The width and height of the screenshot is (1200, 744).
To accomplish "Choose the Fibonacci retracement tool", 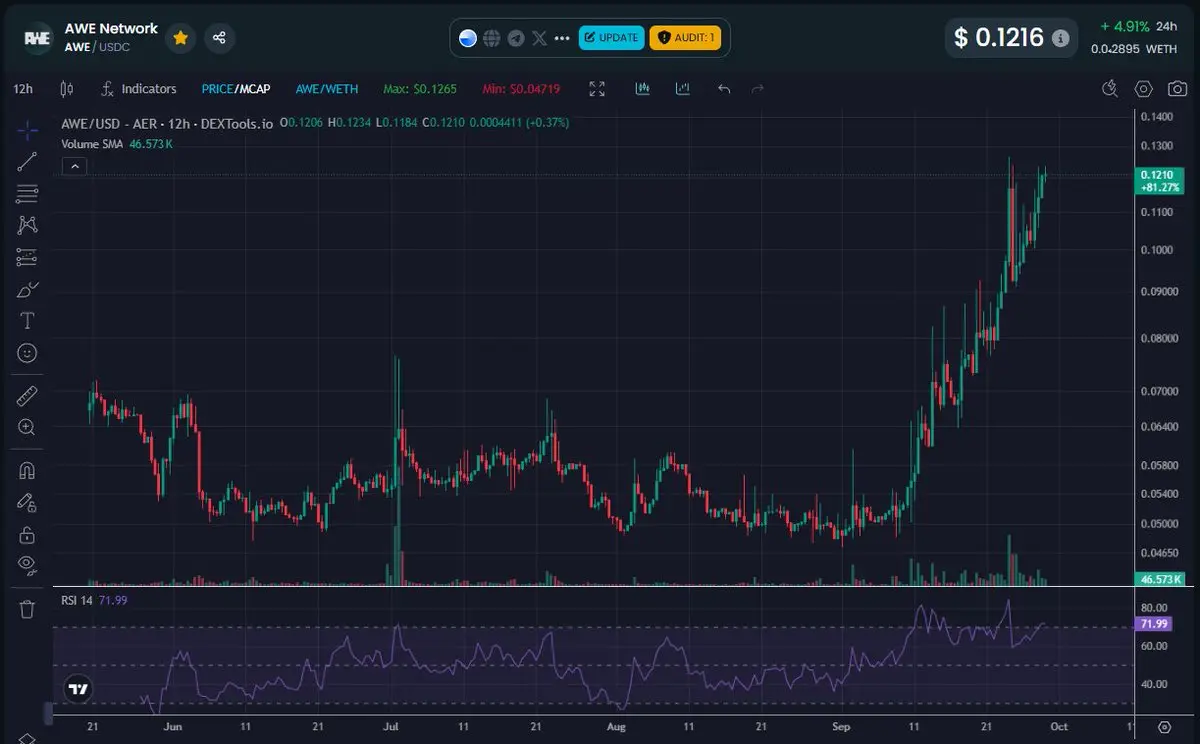I will tap(27, 194).
